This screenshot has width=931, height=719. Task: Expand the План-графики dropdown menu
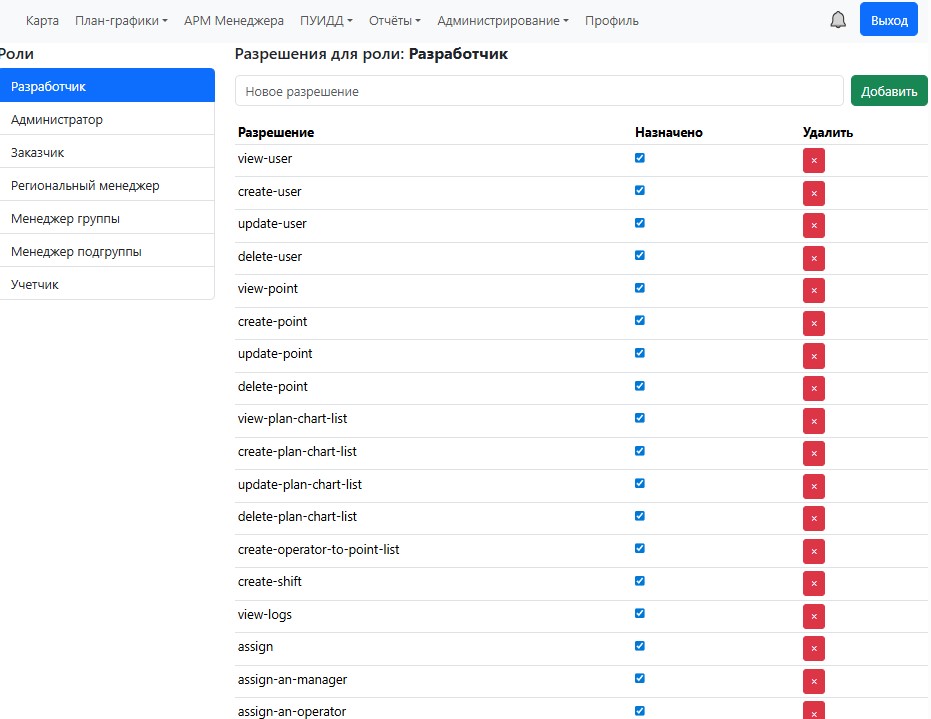(x=121, y=20)
